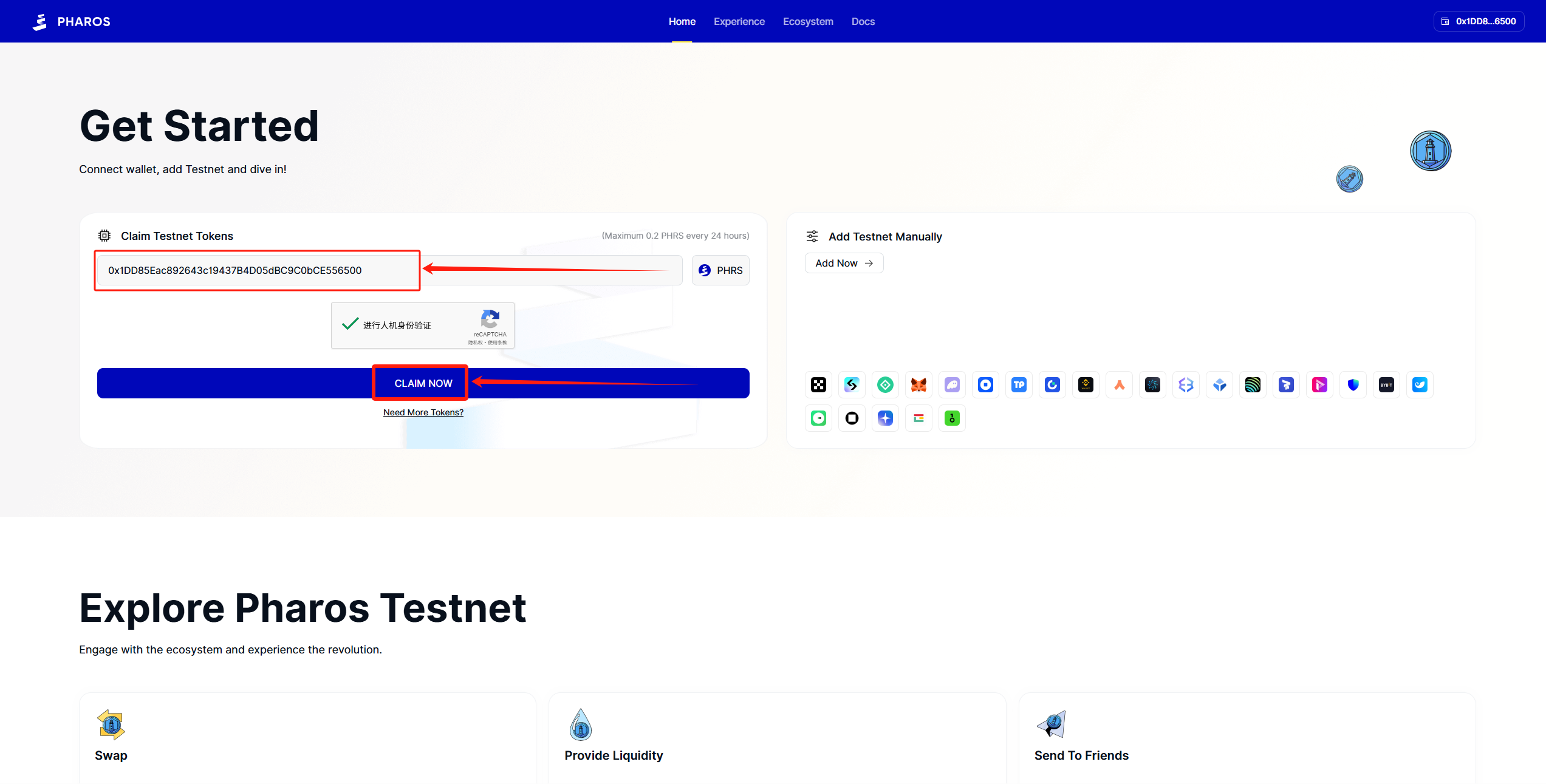Select the TokenPocket TP icon

point(1019,384)
